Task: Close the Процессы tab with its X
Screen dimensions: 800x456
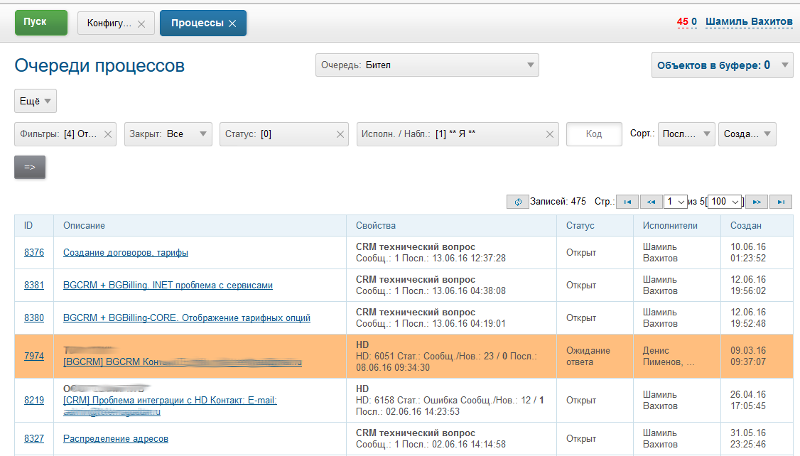Action: tap(233, 23)
